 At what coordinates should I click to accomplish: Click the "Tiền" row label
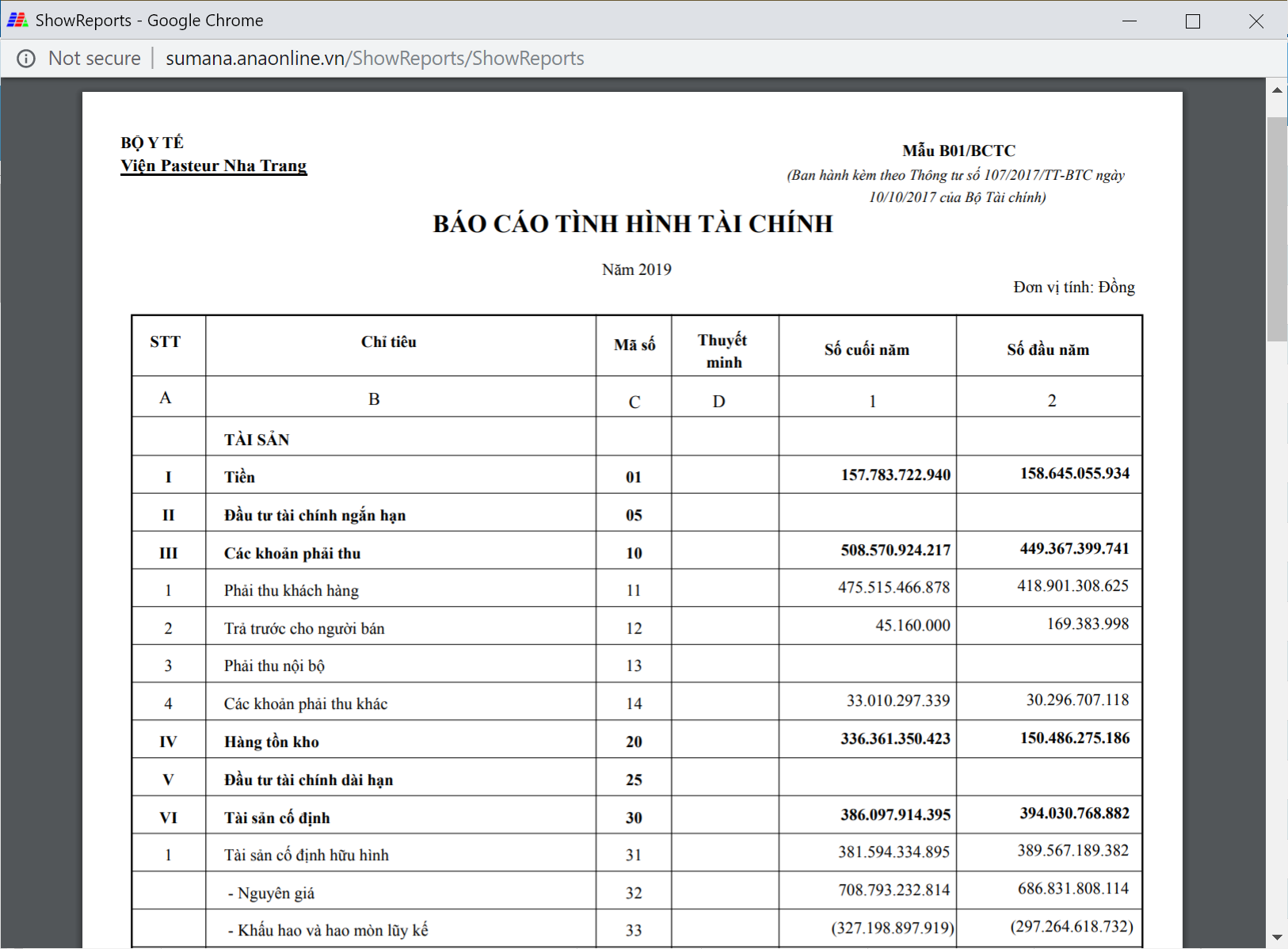(239, 477)
